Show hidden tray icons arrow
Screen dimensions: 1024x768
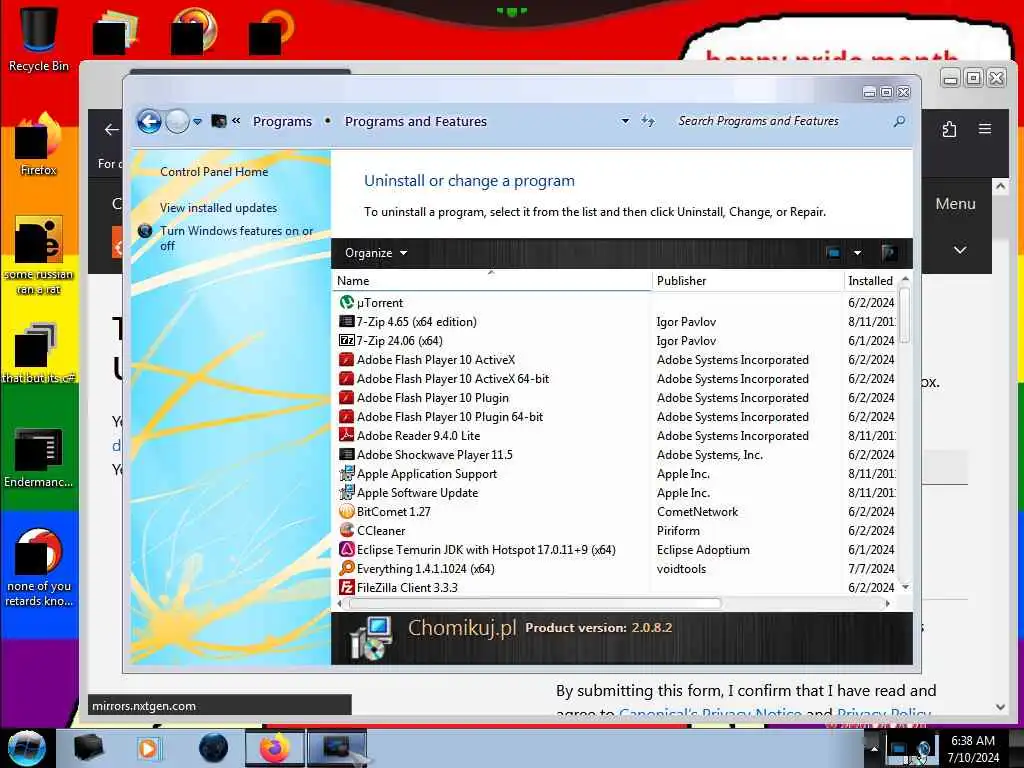tap(874, 749)
